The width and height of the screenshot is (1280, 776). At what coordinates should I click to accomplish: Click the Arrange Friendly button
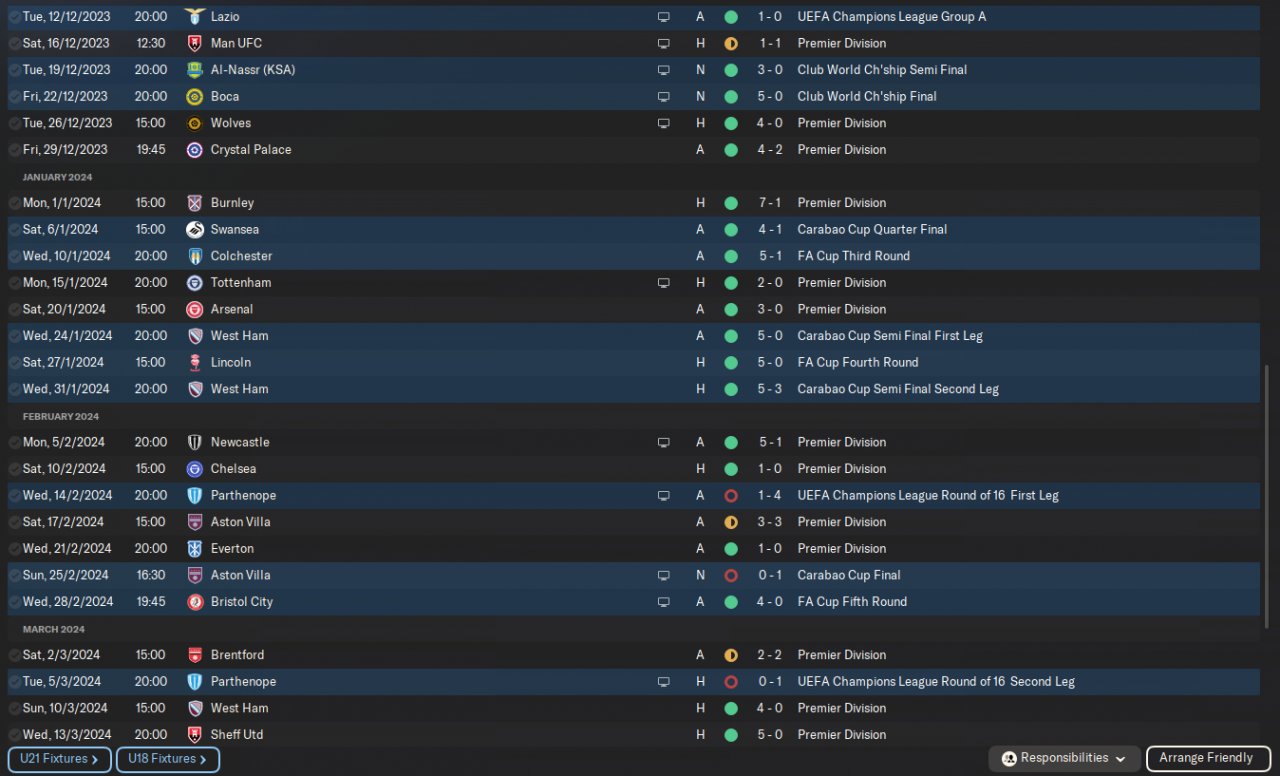pos(1207,758)
